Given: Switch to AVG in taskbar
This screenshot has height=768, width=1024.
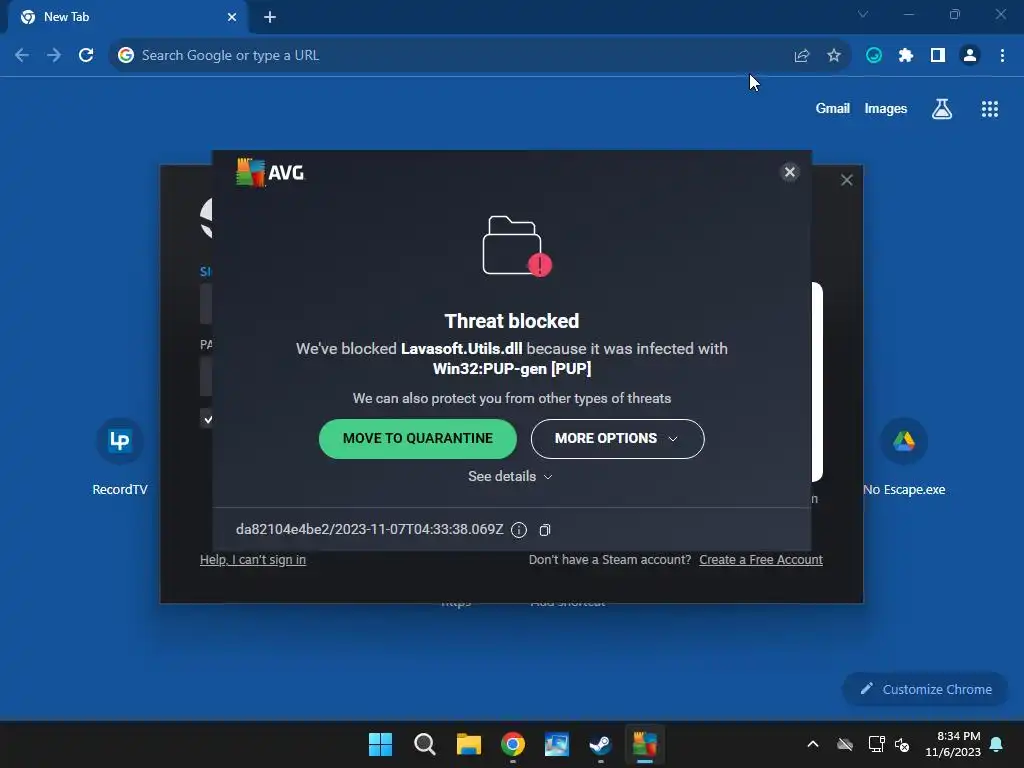Looking at the screenshot, I should (x=645, y=744).
